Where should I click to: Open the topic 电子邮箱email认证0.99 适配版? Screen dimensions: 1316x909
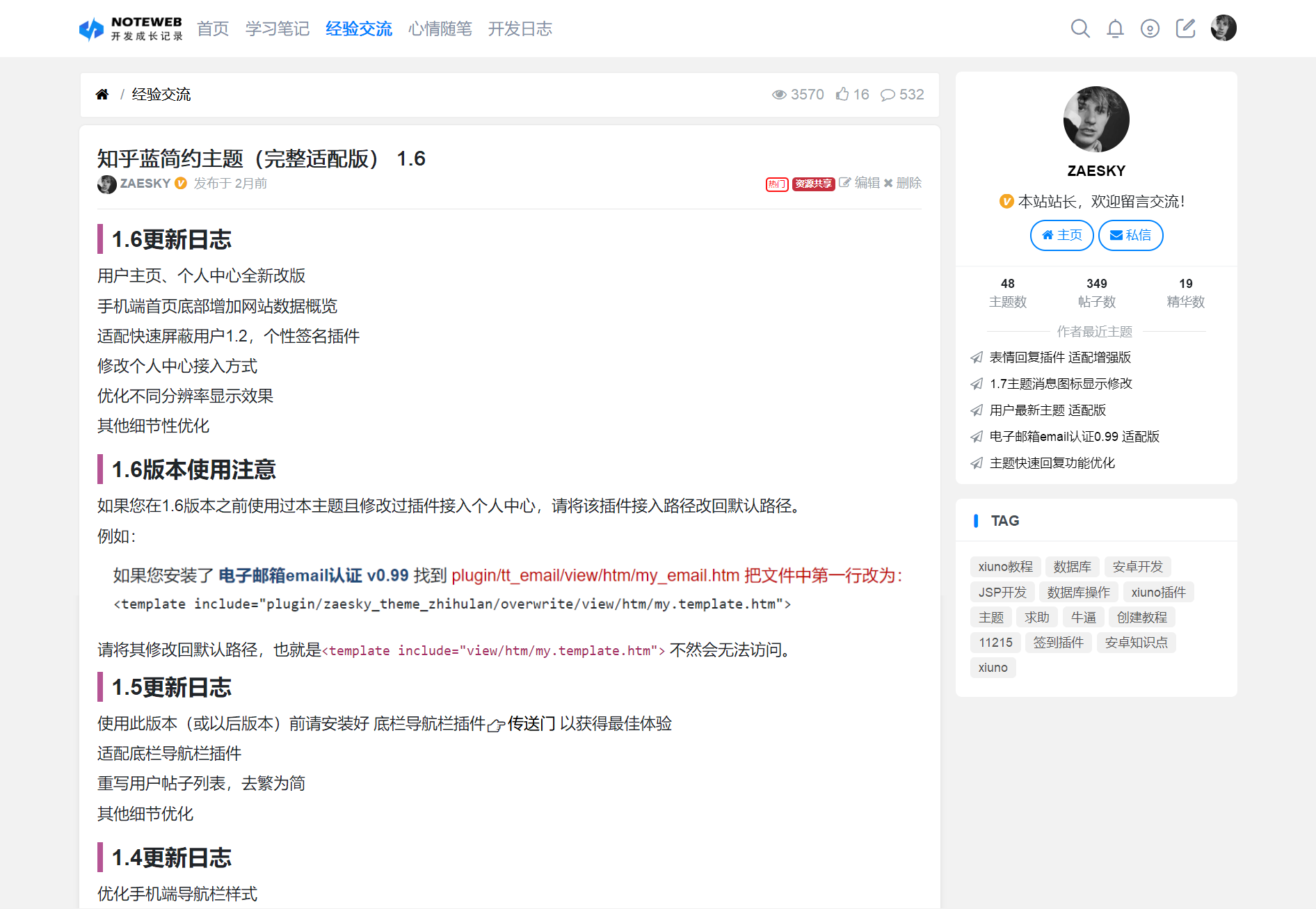click(x=1074, y=436)
